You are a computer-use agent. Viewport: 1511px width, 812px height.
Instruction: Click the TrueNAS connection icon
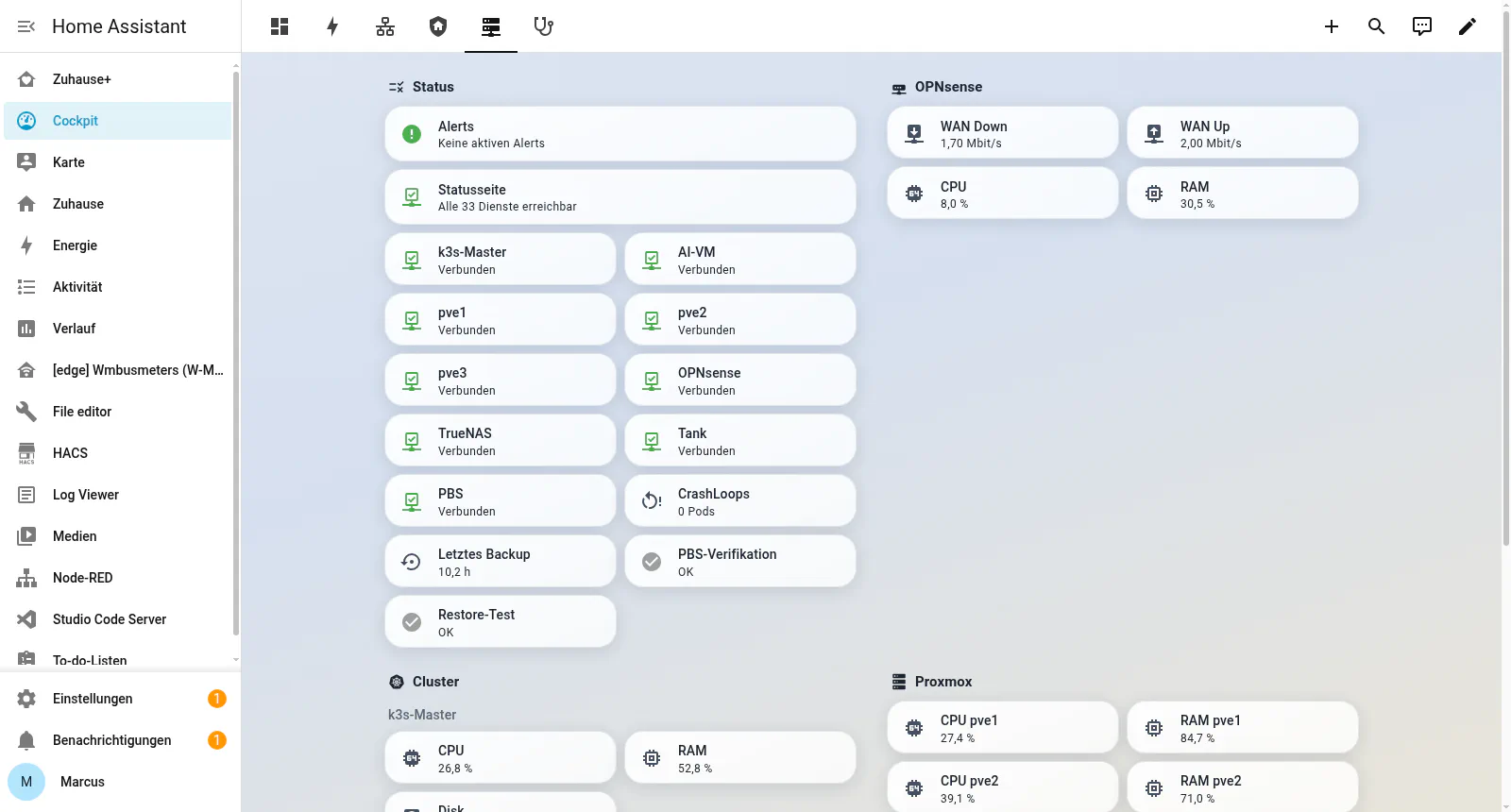412,441
